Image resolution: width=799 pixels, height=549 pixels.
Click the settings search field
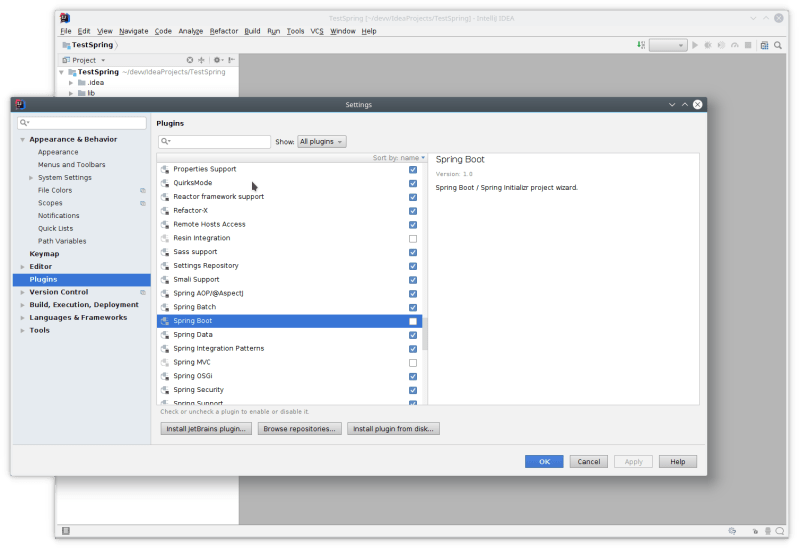(82, 123)
